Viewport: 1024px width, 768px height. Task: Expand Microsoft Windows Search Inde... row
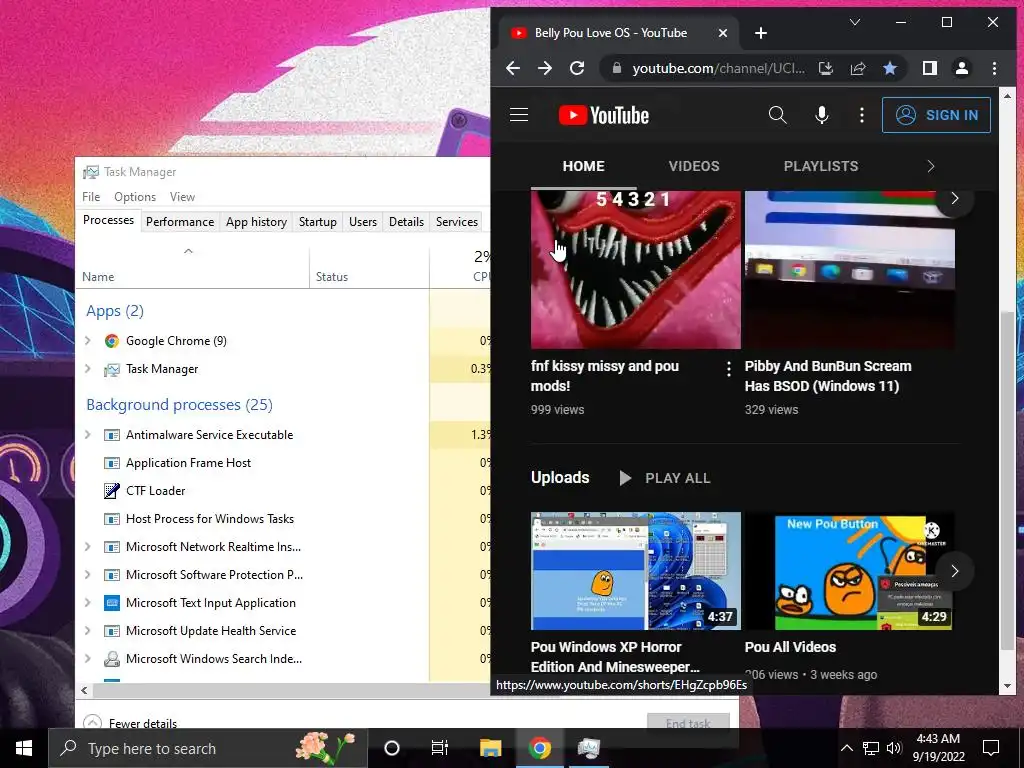[88, 659]
